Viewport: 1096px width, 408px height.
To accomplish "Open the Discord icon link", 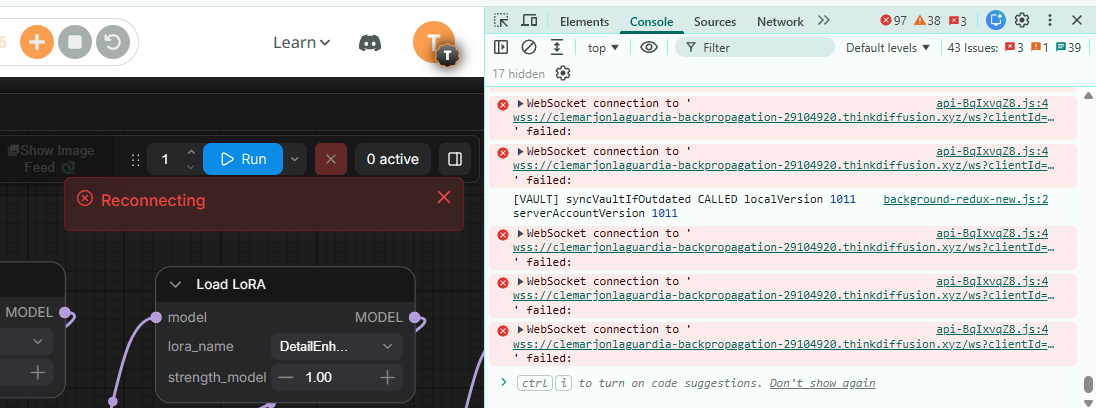I will coord(370,43).
